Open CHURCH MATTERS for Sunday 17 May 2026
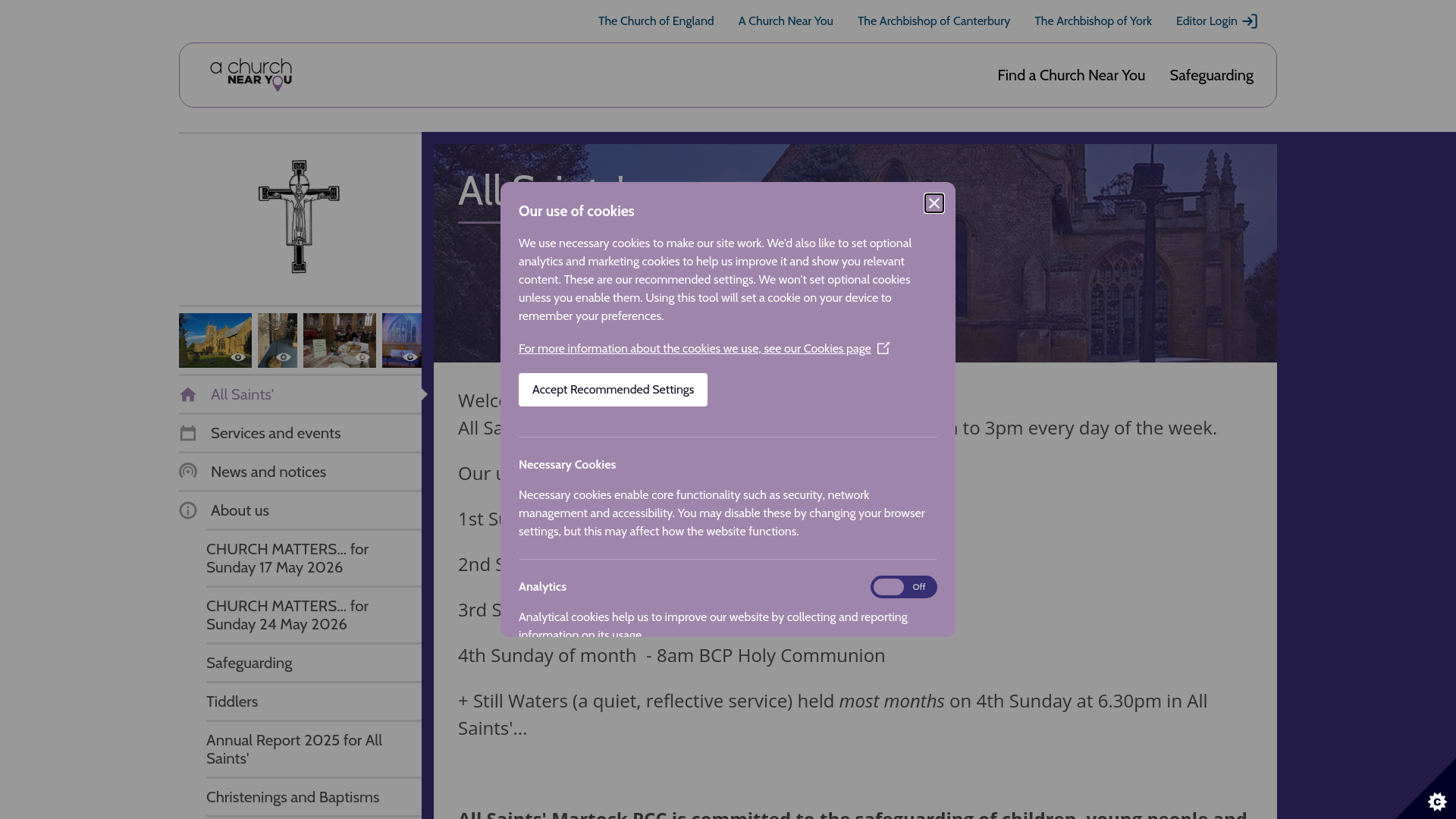The height and width of the screenshot is (819, 1456). pyautogui.click(x=314, y=558)
